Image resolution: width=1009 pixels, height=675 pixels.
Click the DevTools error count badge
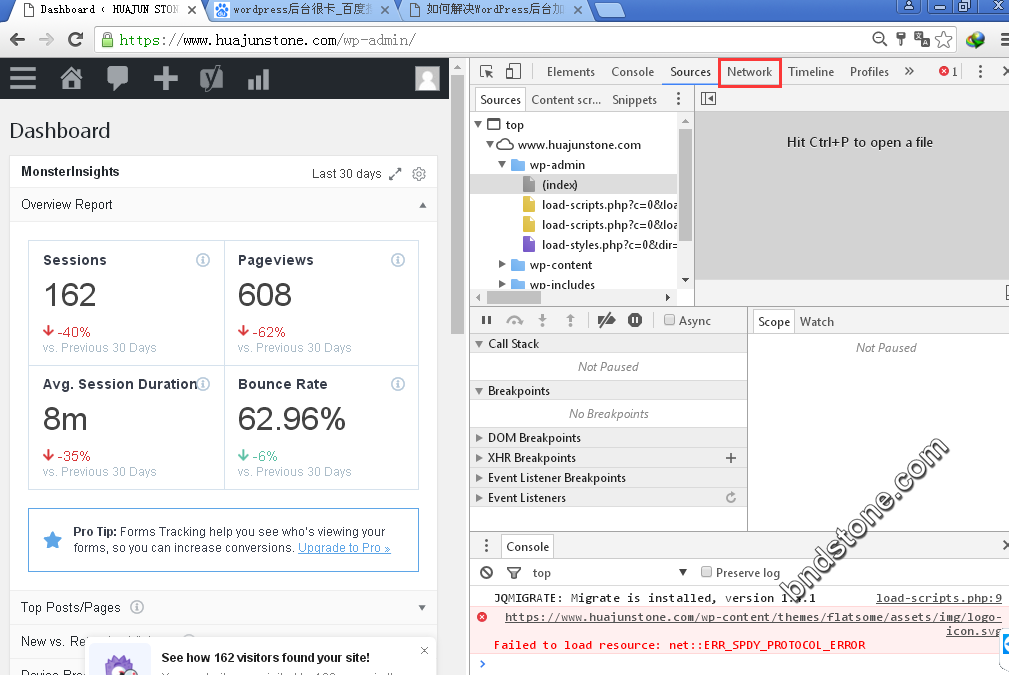point(948,71)
